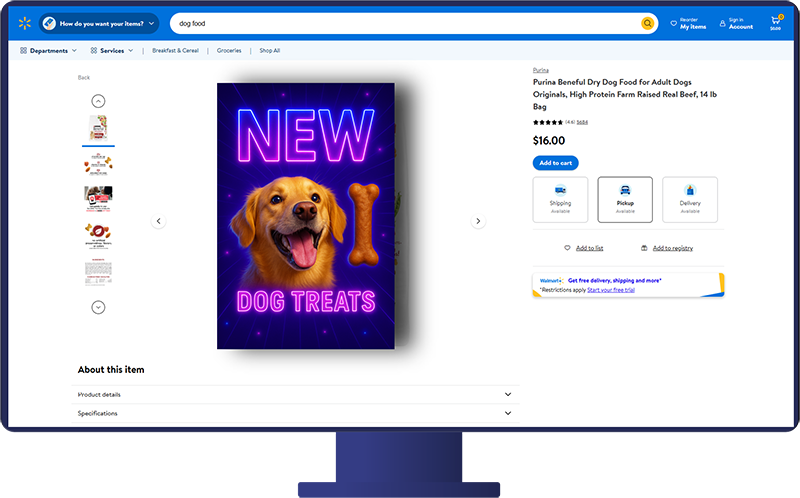The height and width of the screenshot is (498, 800).
Task: Expand the Services menu
Action: pyautogui.click(x=112, y=51)
